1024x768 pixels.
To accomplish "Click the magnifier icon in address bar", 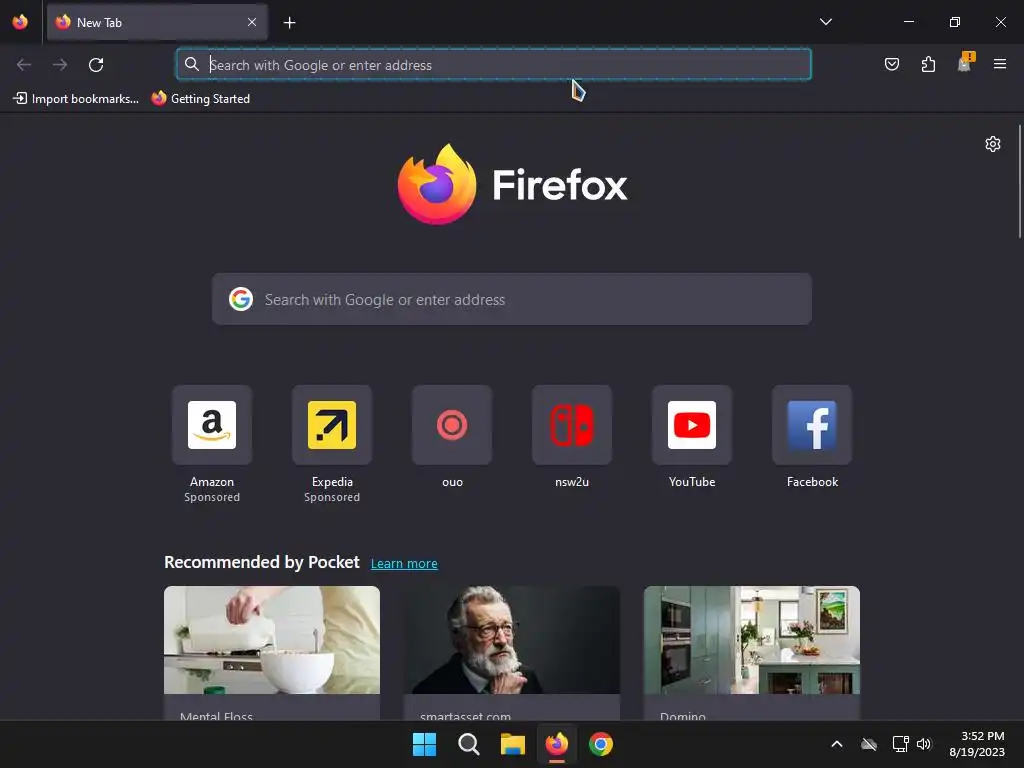I will pos(191,64).
